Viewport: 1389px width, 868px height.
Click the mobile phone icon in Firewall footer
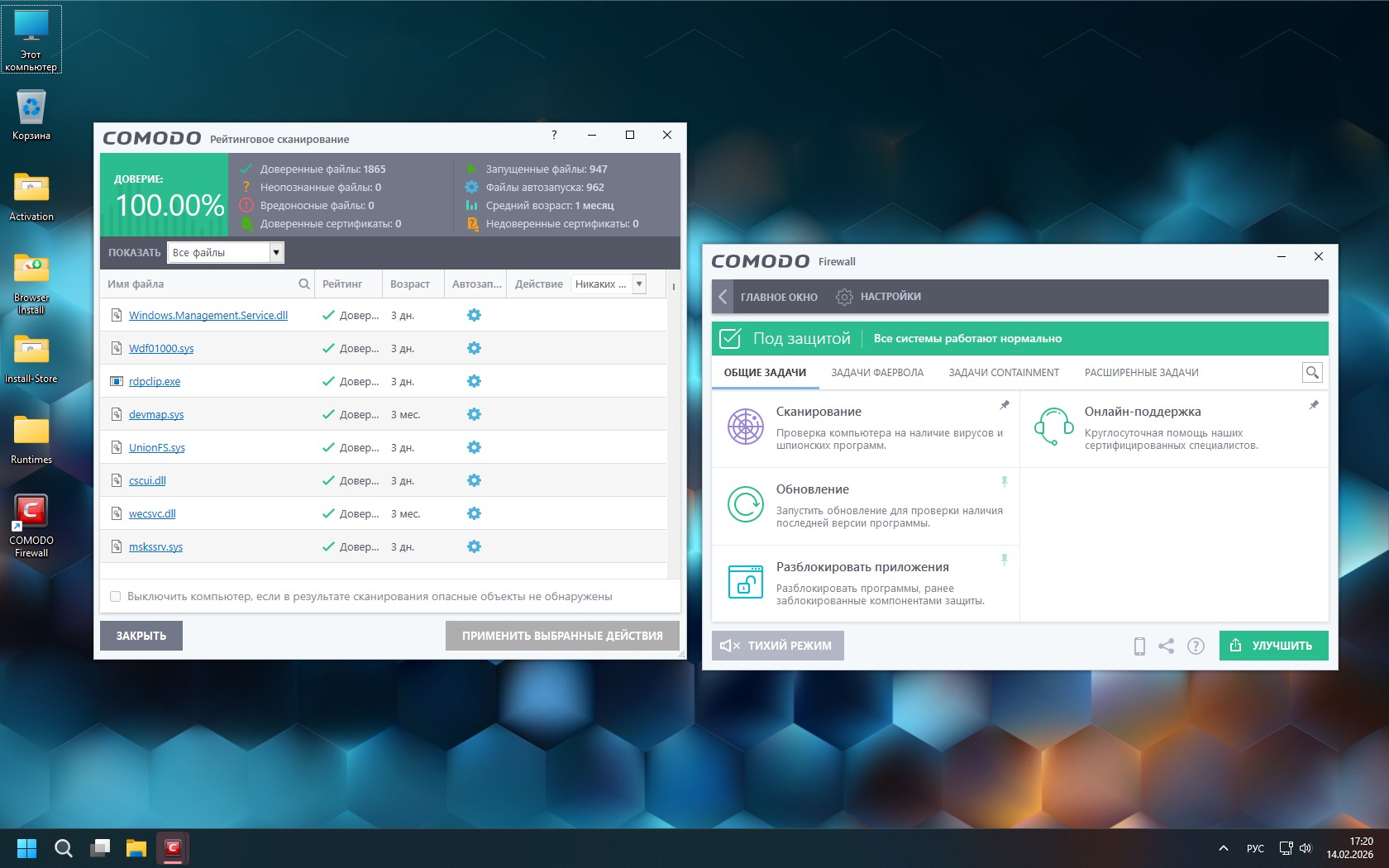click(1139, 646)
